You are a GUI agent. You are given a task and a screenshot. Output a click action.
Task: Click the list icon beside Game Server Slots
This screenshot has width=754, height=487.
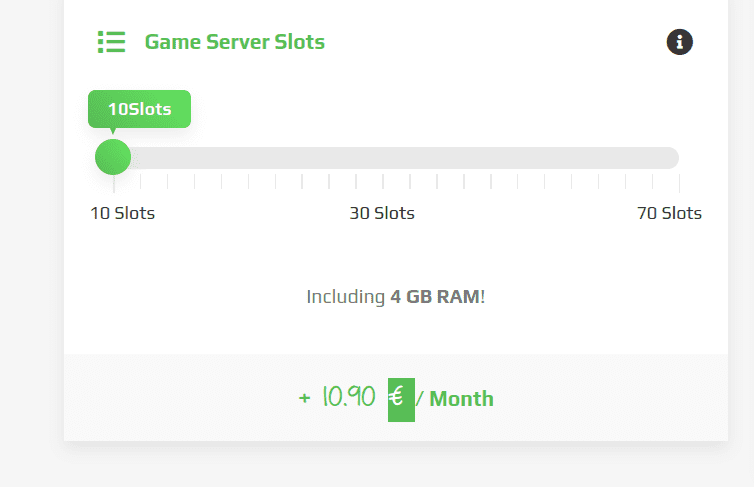(111, 42)
